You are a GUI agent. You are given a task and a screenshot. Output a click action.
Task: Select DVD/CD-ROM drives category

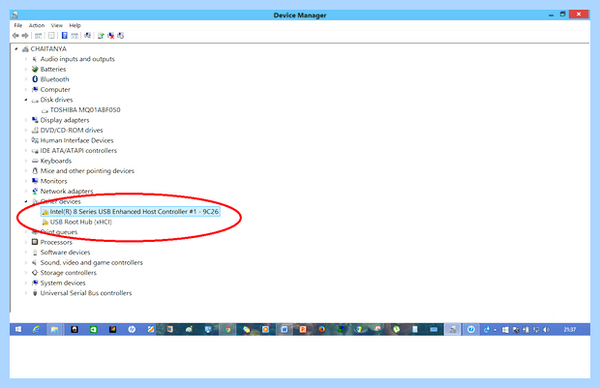click(72, 130)
